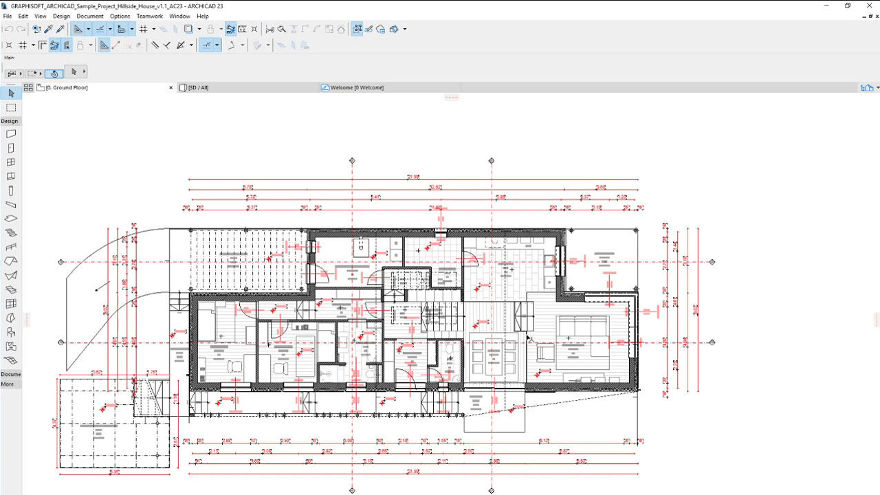The width and height of the screenshot is (880, 495).
Task: Click the Redo arrow icon
Action: pos(20,30)
